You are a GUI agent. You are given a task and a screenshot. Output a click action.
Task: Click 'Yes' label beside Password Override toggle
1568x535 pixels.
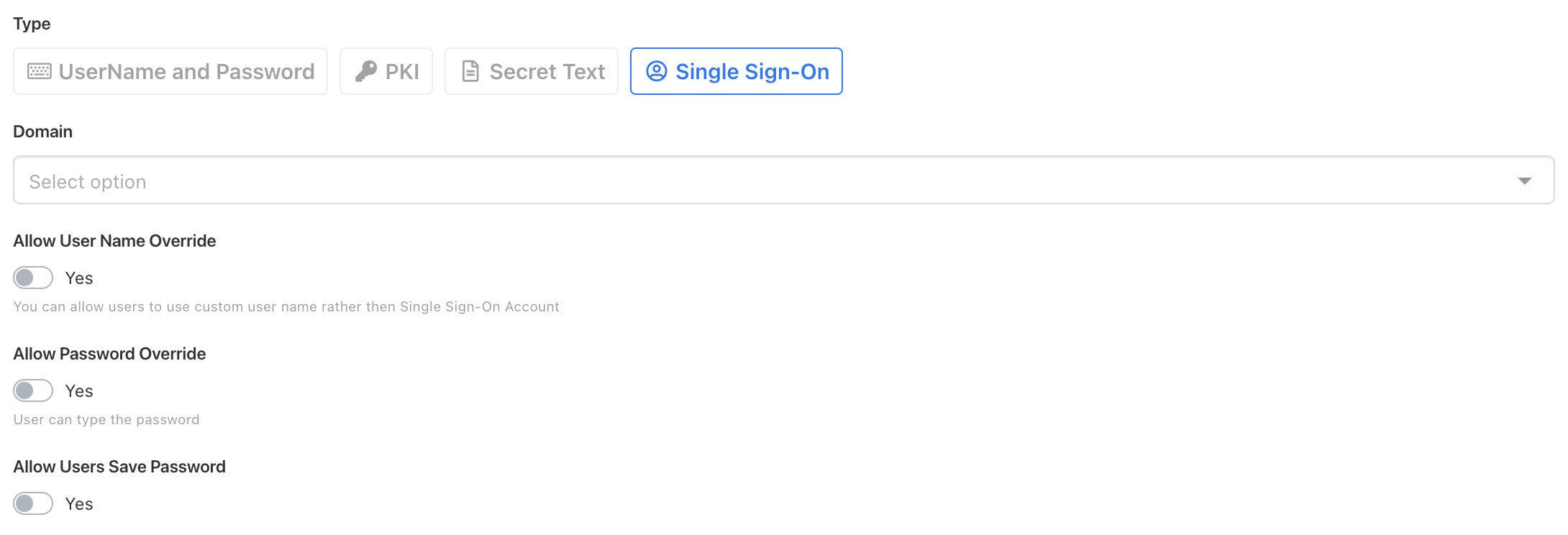coord(79,391)
